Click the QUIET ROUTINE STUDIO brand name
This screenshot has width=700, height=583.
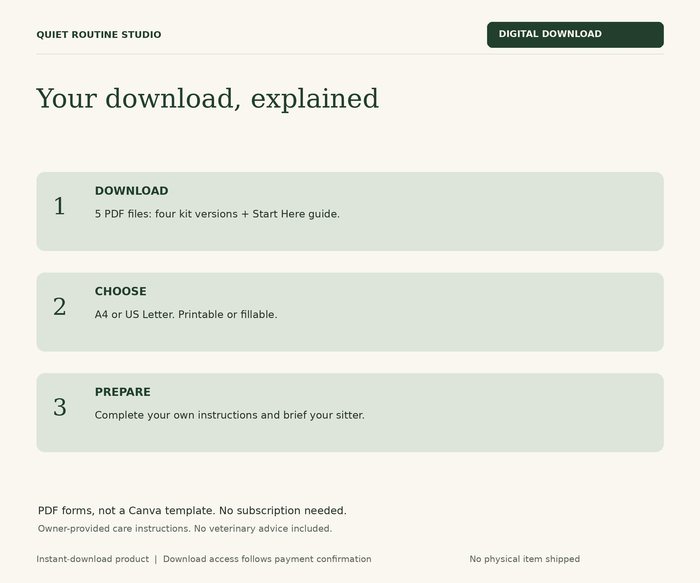pos(99,35)
